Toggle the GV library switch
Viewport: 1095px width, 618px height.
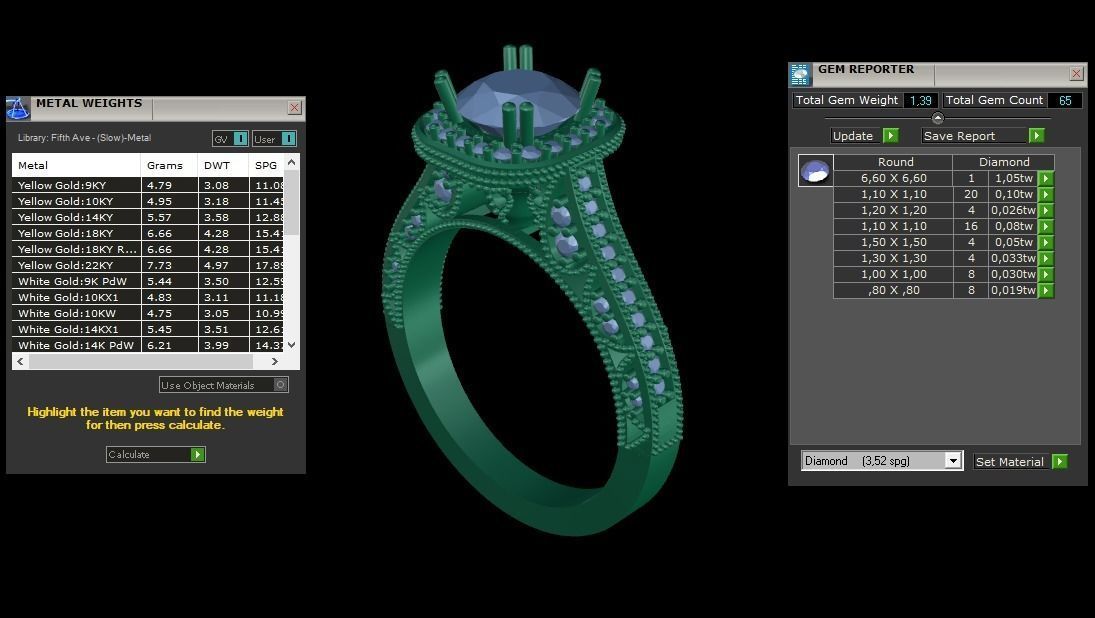pos(240,139)
